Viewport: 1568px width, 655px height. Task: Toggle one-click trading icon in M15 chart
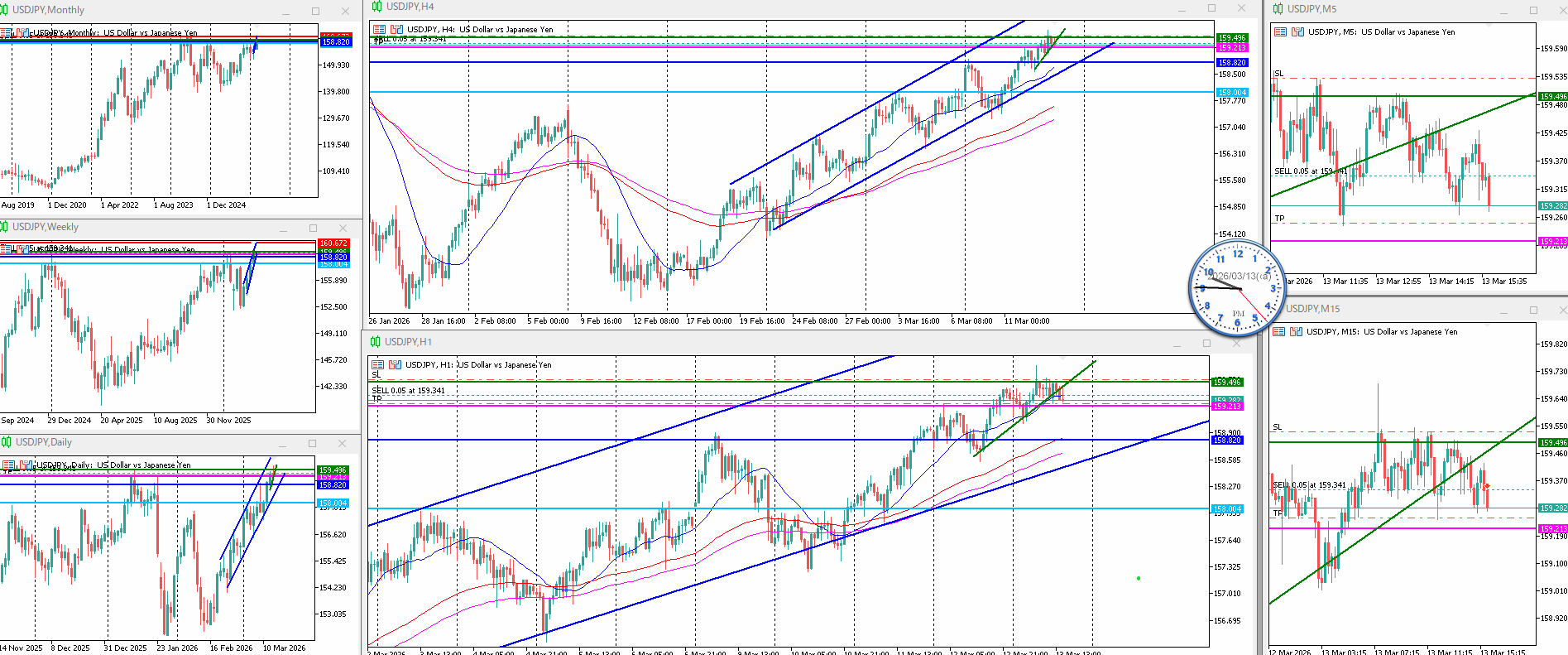tap(1296, 332)
